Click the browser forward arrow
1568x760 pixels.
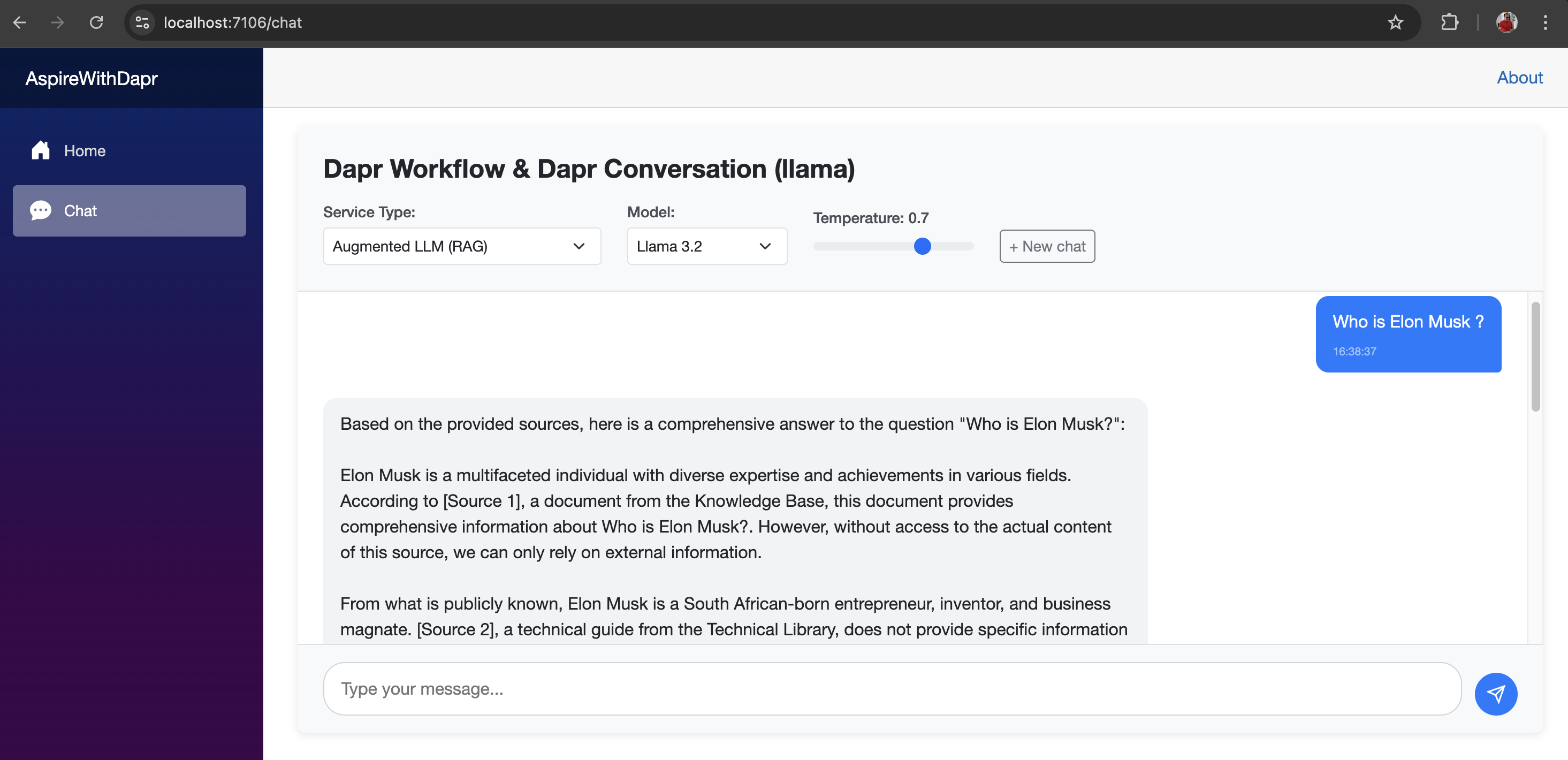(58, 22)
